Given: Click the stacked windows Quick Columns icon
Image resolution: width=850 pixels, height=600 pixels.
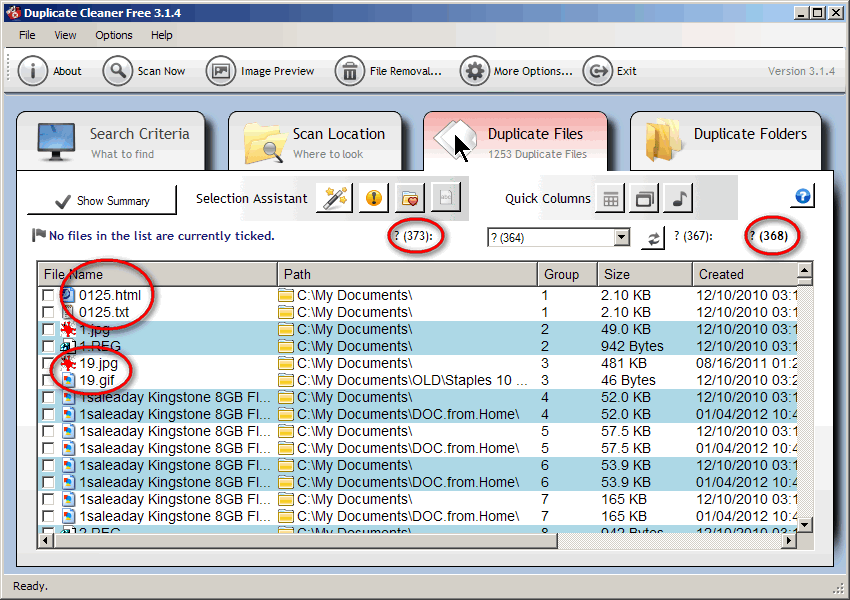Looking at the screenshot, I should coord(644,199).
